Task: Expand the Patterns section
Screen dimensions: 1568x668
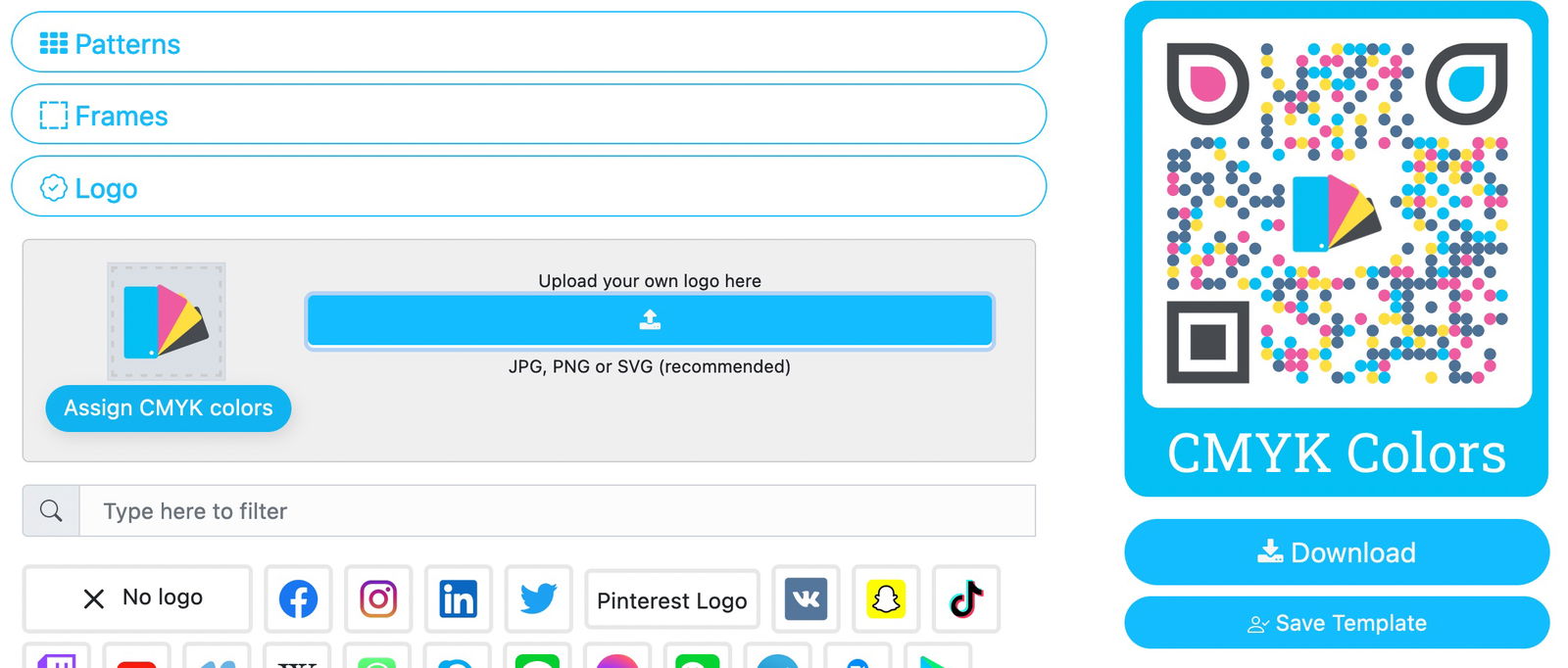Action: pos(528,43)
